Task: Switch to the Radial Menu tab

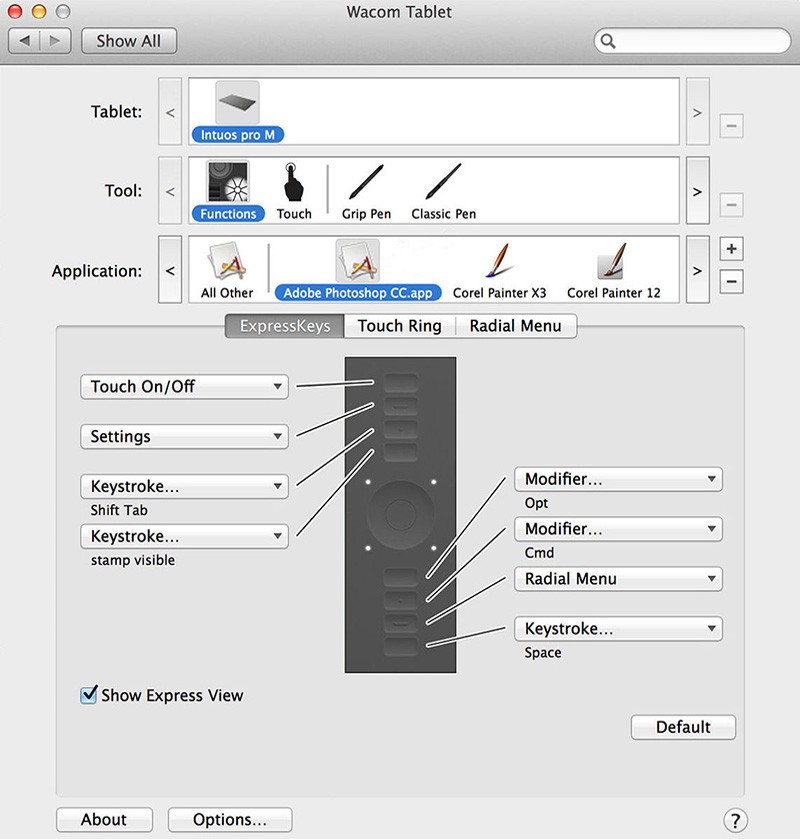Action: point(516,326)
